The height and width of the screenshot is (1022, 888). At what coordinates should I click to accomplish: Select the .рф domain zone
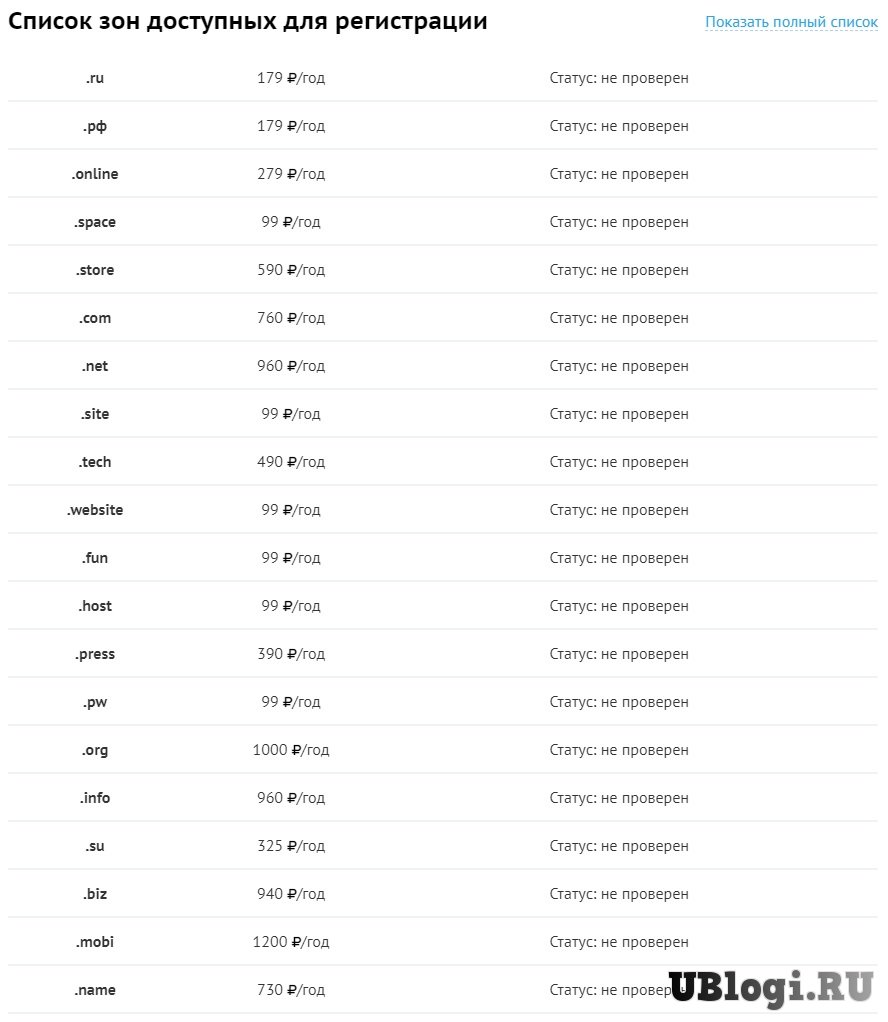pyautogui.click(x=95, y=126)
